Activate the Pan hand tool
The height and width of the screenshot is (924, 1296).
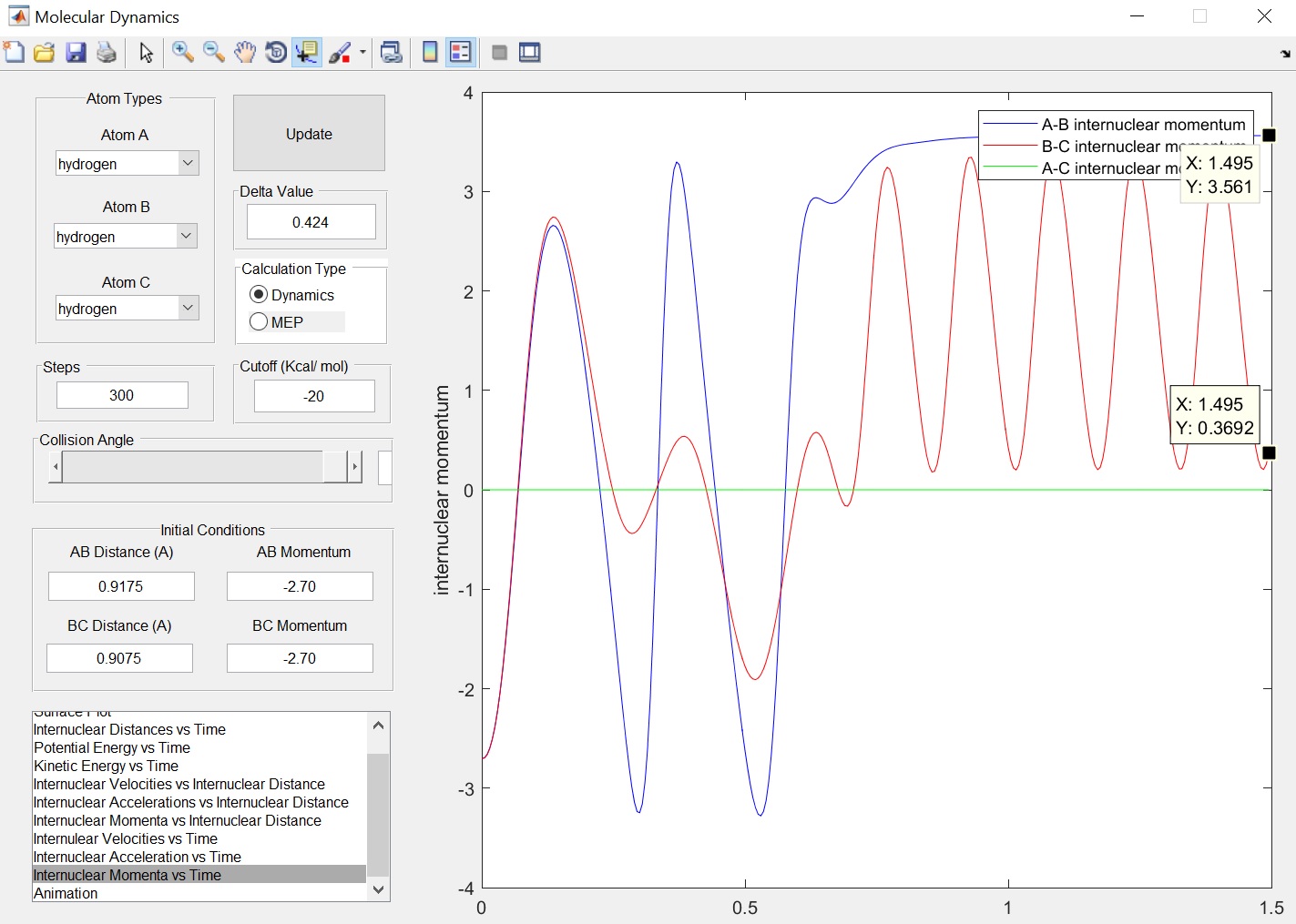point(244,53)
